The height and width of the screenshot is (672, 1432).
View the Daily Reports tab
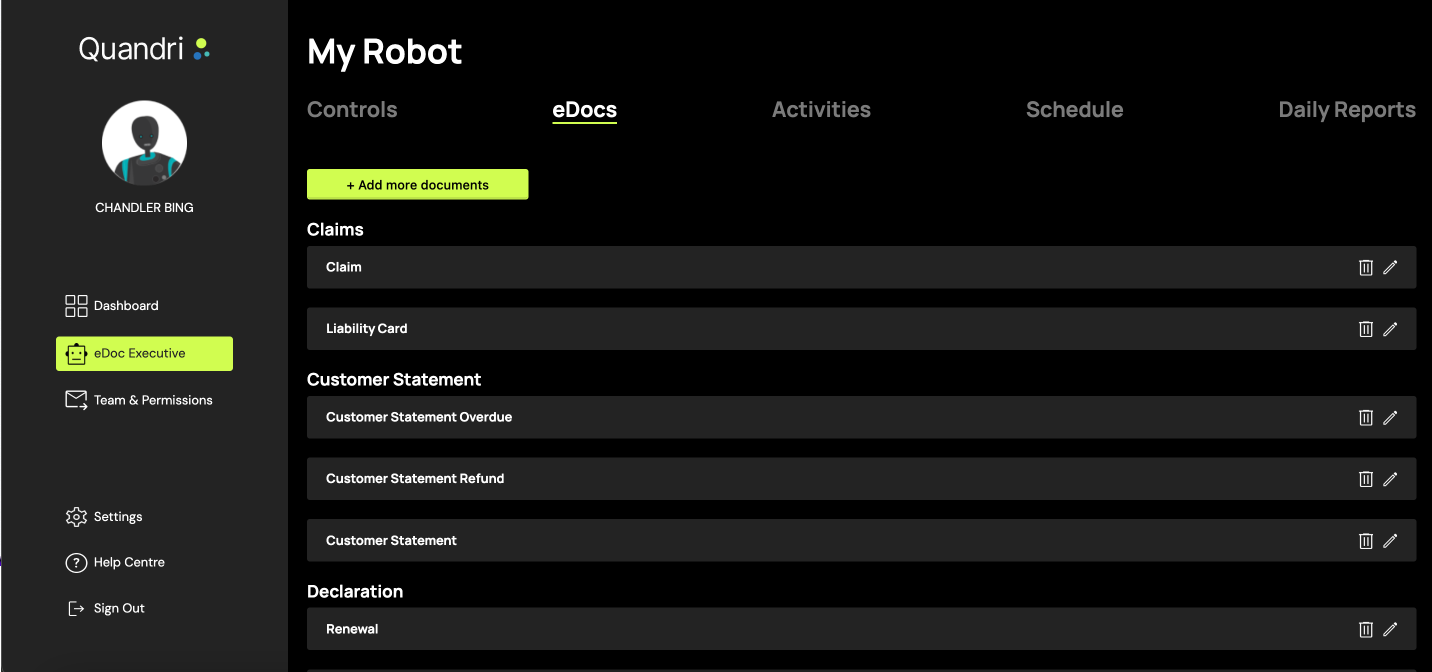pyautogui.click(x=1346, y=110)
